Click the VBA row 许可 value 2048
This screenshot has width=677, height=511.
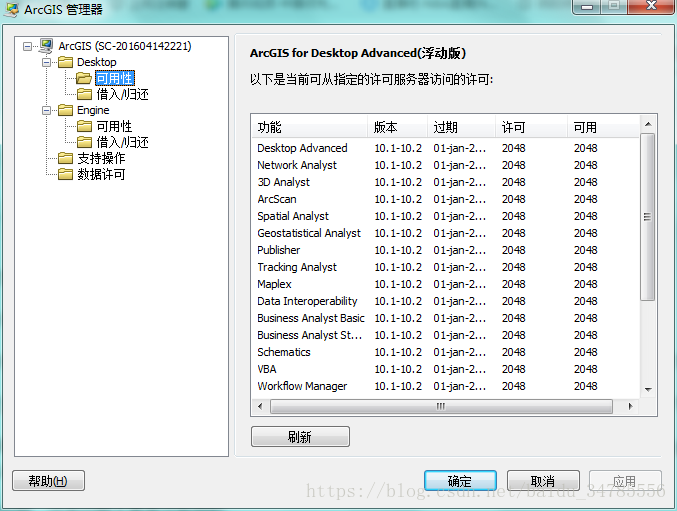(x=513, y=369)
